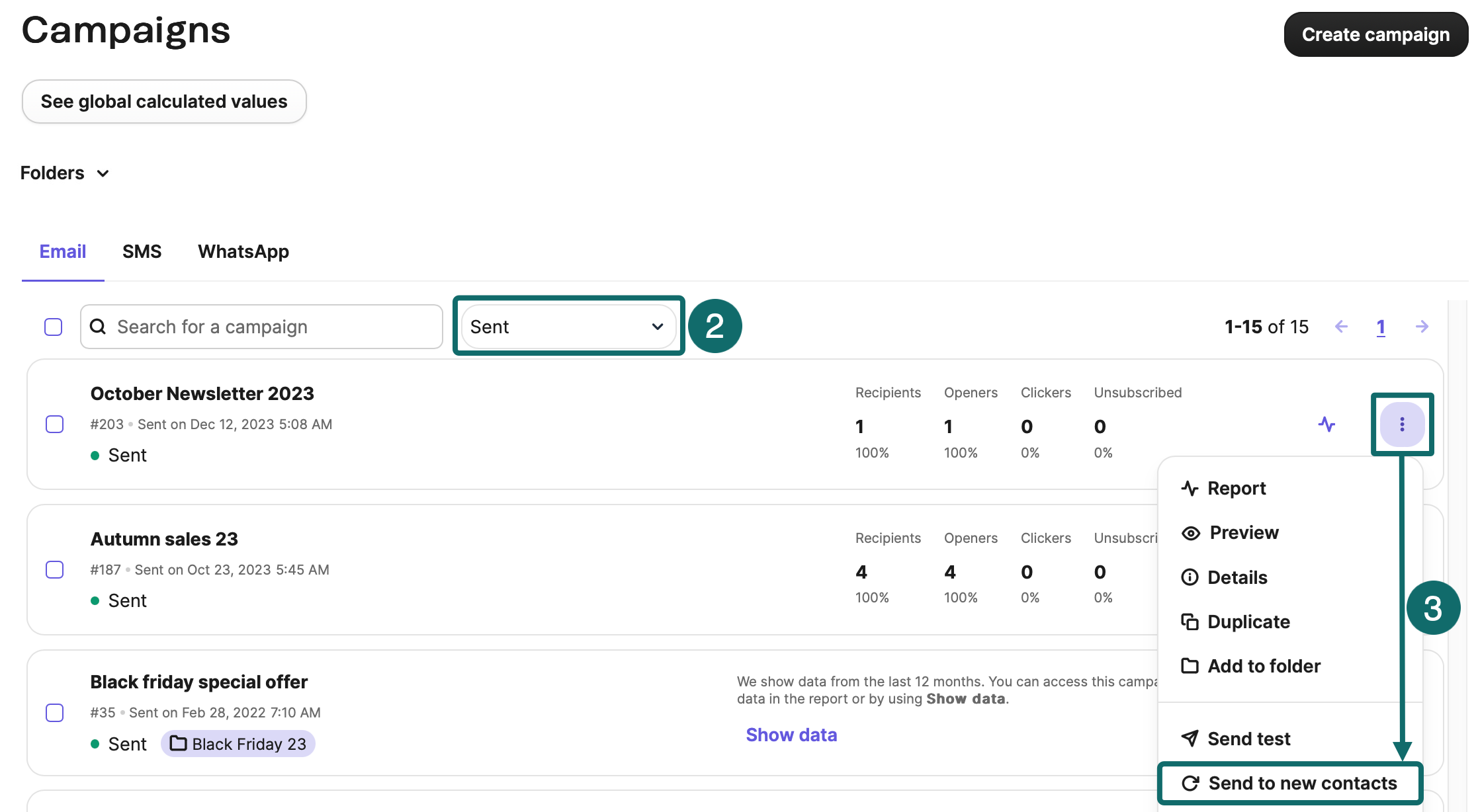Open Details from the campaign menu
Viewport: 1478px width, 812px height.
pyautogui.click(x=1225, y=577)
